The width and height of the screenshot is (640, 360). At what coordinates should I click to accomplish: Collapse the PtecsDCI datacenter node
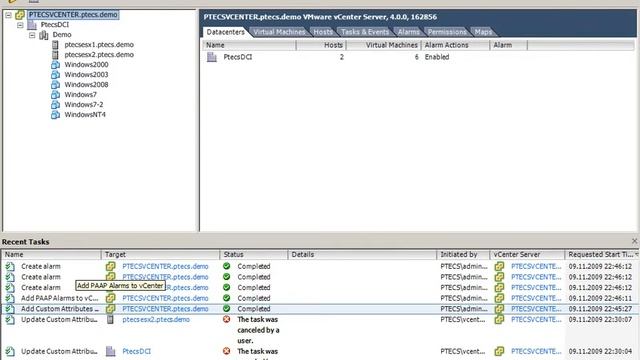[x=20, y=25]
